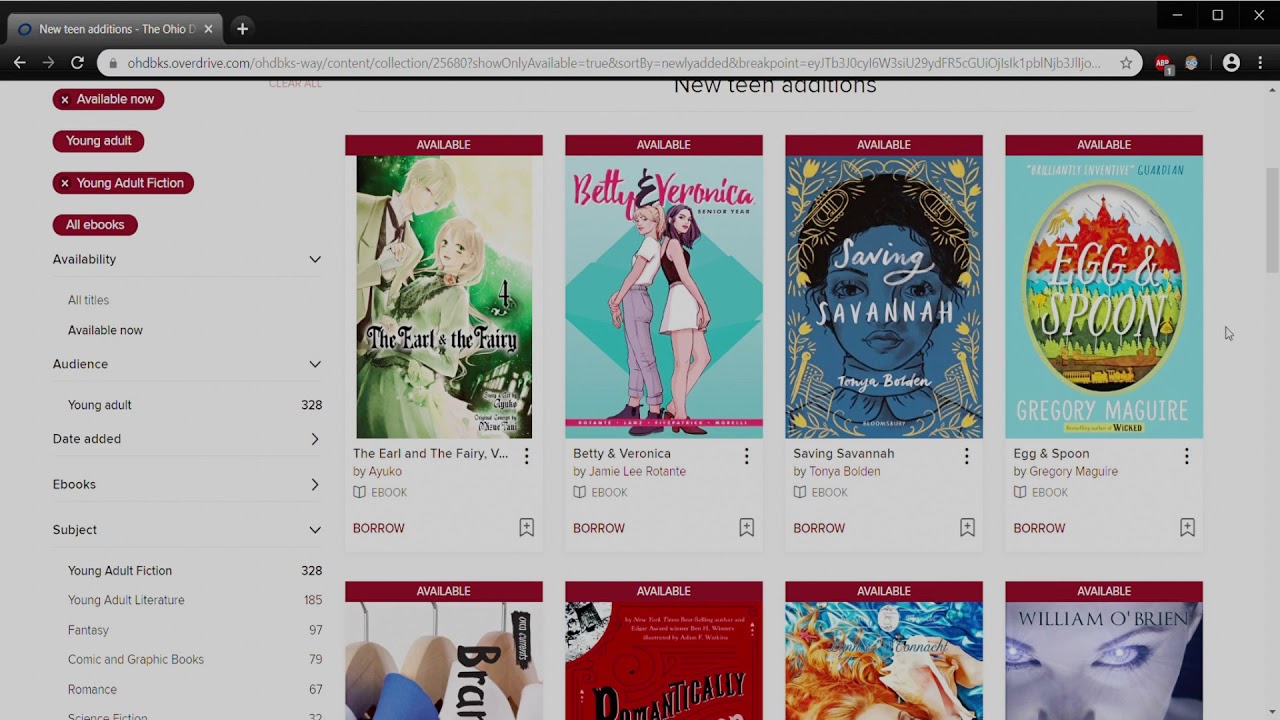1280x720 pixels.
Task: View author Gregory Maguire's page
Action: 1074,472
